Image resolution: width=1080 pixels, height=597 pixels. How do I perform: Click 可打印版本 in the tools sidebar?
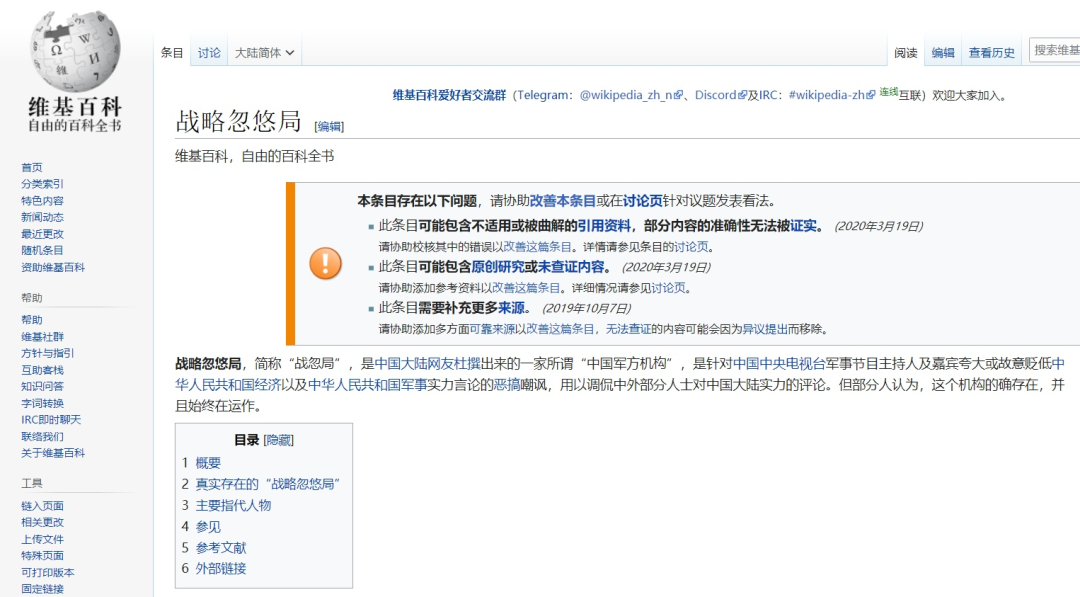click(x=48, y=572)
